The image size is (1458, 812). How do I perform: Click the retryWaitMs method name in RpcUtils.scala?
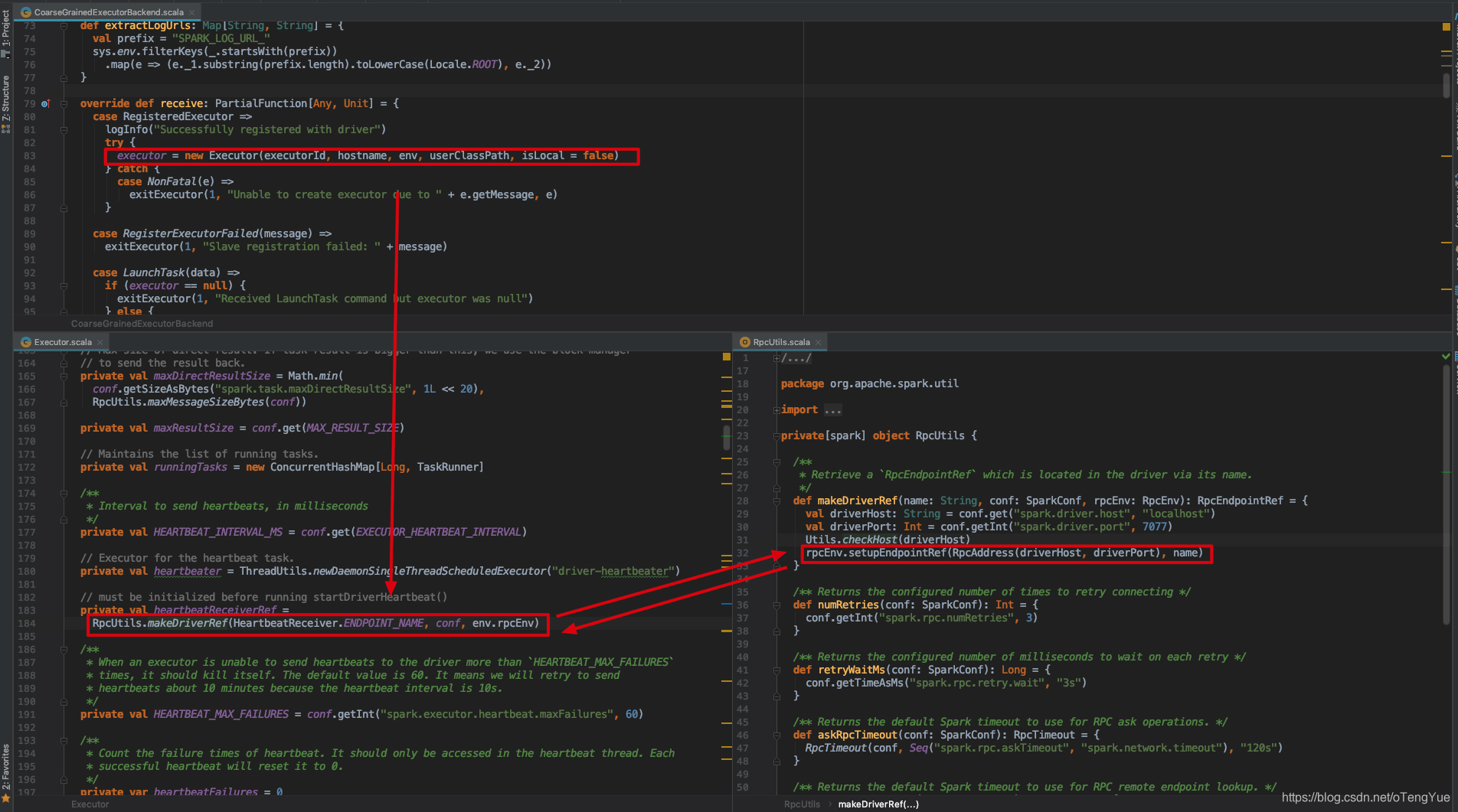(852, 670)
